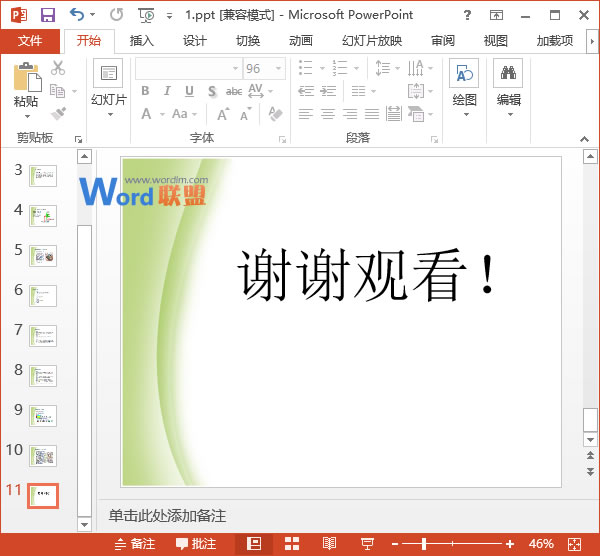Screen dimensions: 600x556
Task: Toggle text Shadow formatting
Action: coord(212,91)
